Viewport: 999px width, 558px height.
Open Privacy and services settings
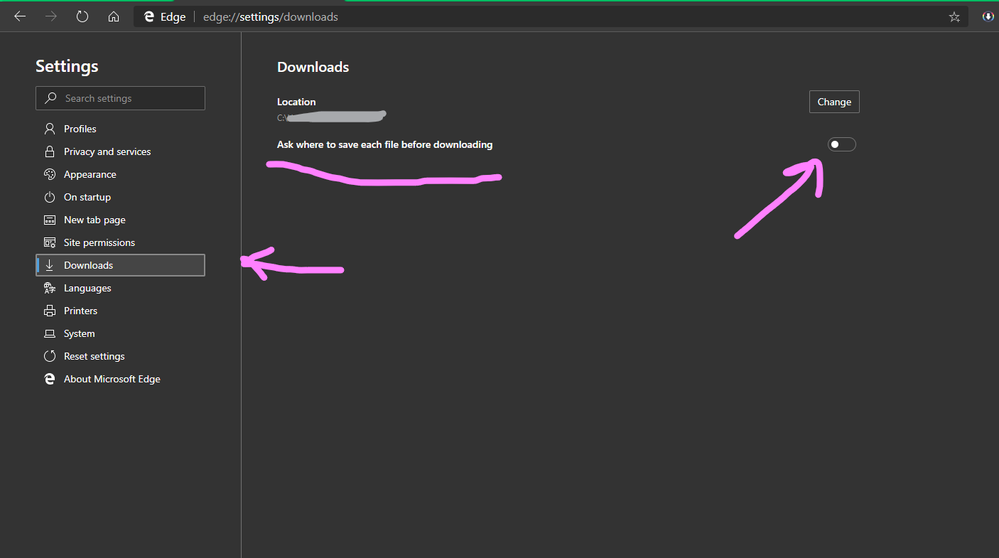click(120, 152)
